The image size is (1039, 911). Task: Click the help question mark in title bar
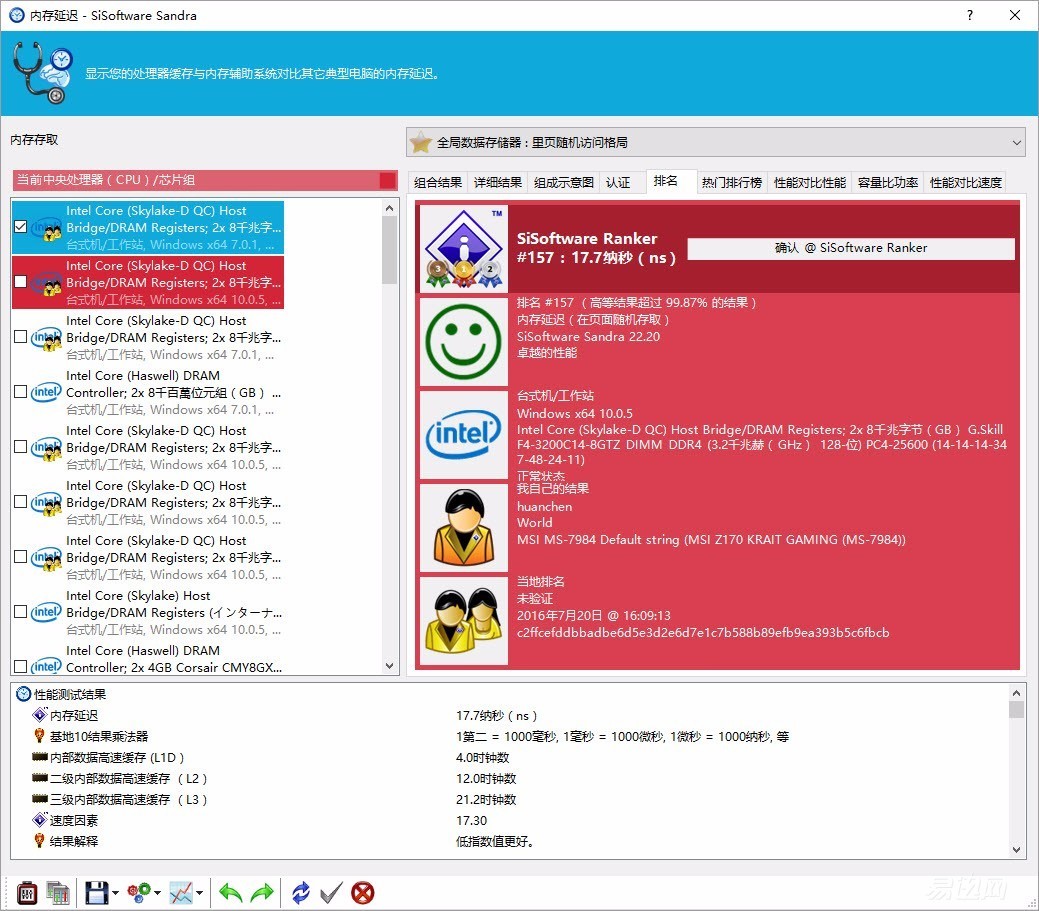[x=970, y=15]
